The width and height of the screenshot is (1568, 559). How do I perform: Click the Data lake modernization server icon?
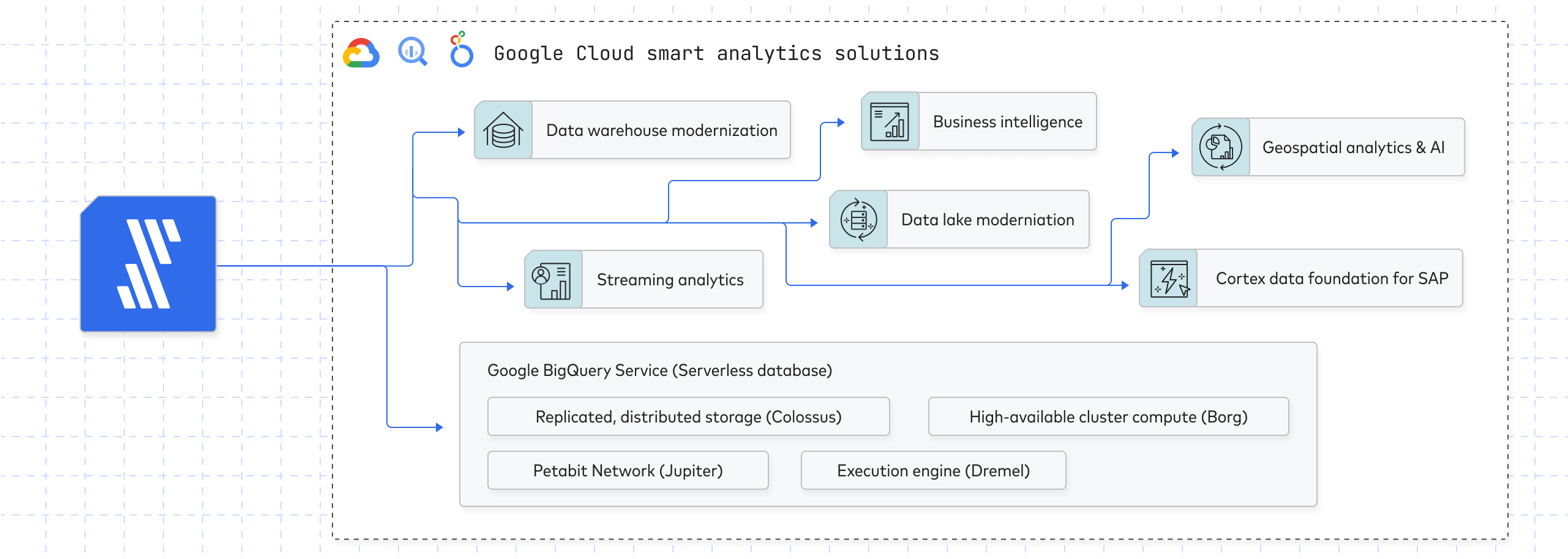click(x=858, y=219)
